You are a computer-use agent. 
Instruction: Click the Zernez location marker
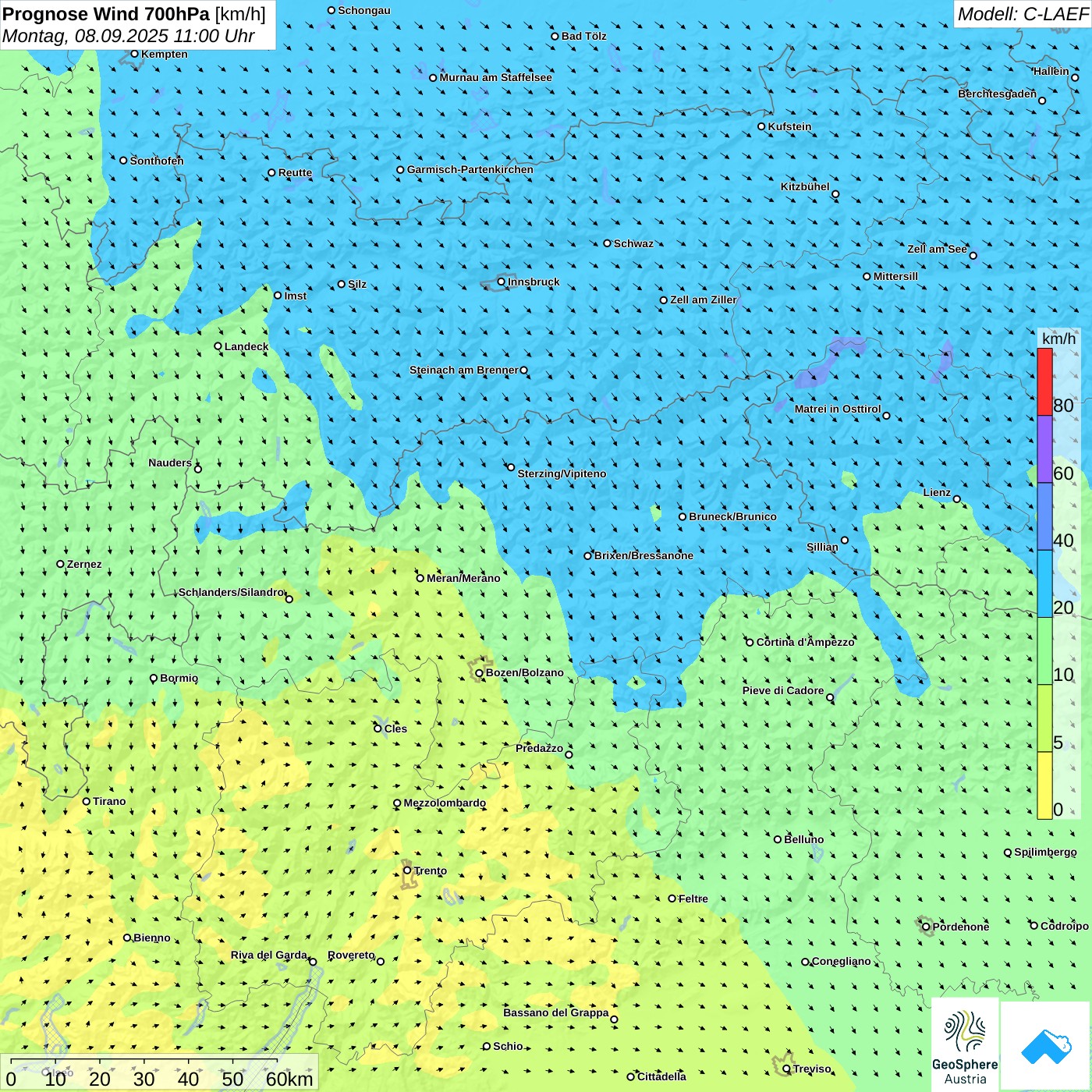(60, 564)
